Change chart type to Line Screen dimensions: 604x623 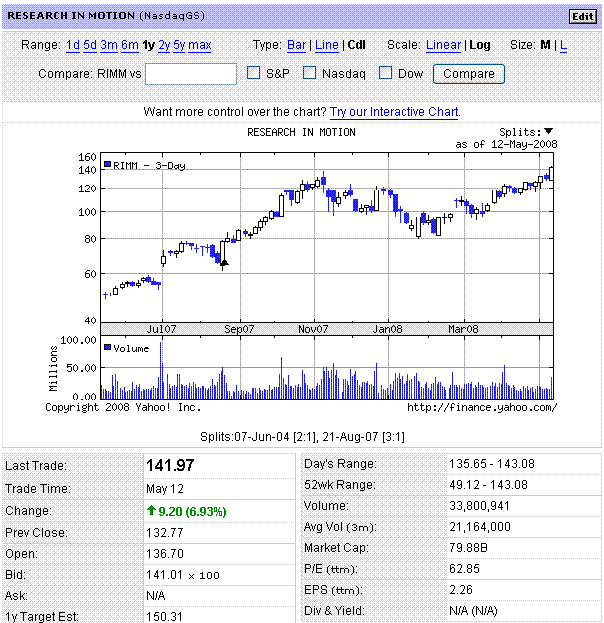click(x=326, y=45)
